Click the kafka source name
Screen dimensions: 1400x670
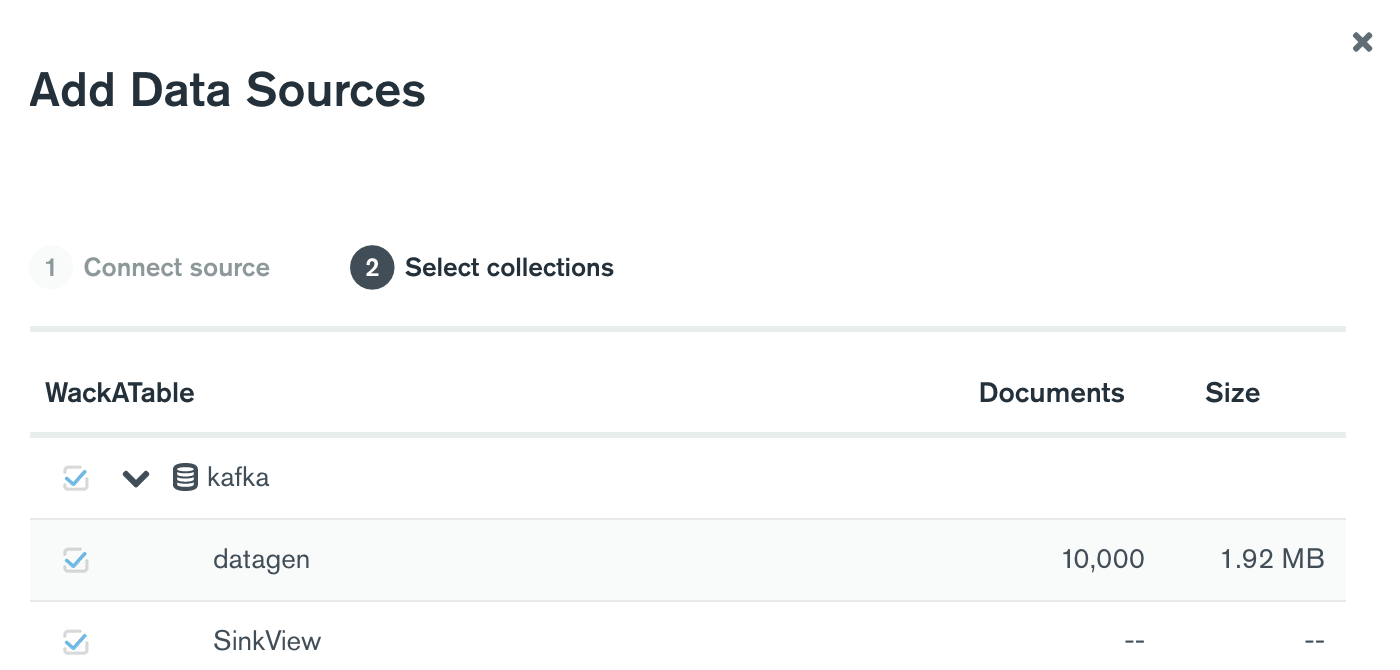tap(238, 477)
